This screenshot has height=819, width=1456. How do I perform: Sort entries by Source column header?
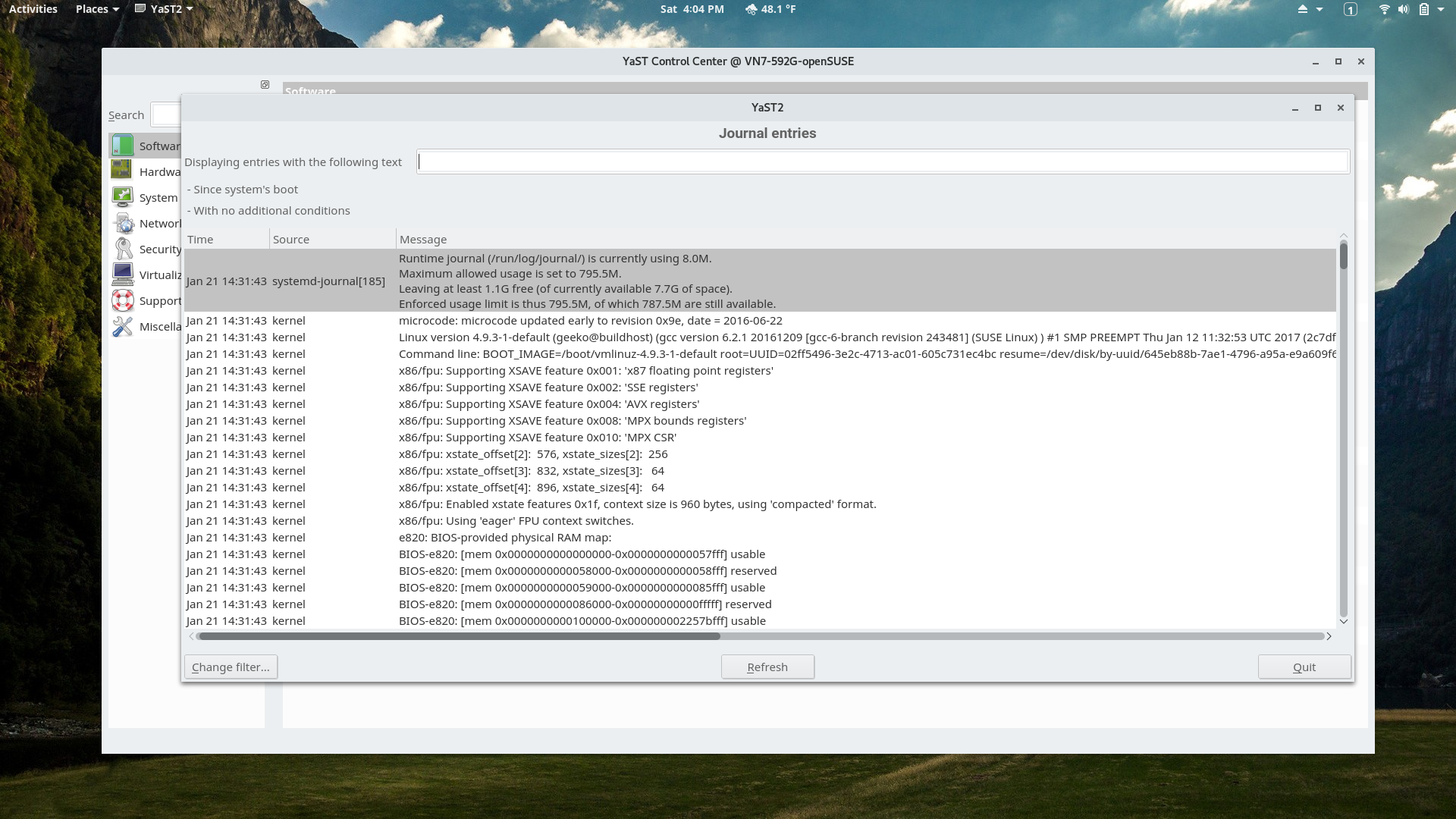[x=333, y=239]
